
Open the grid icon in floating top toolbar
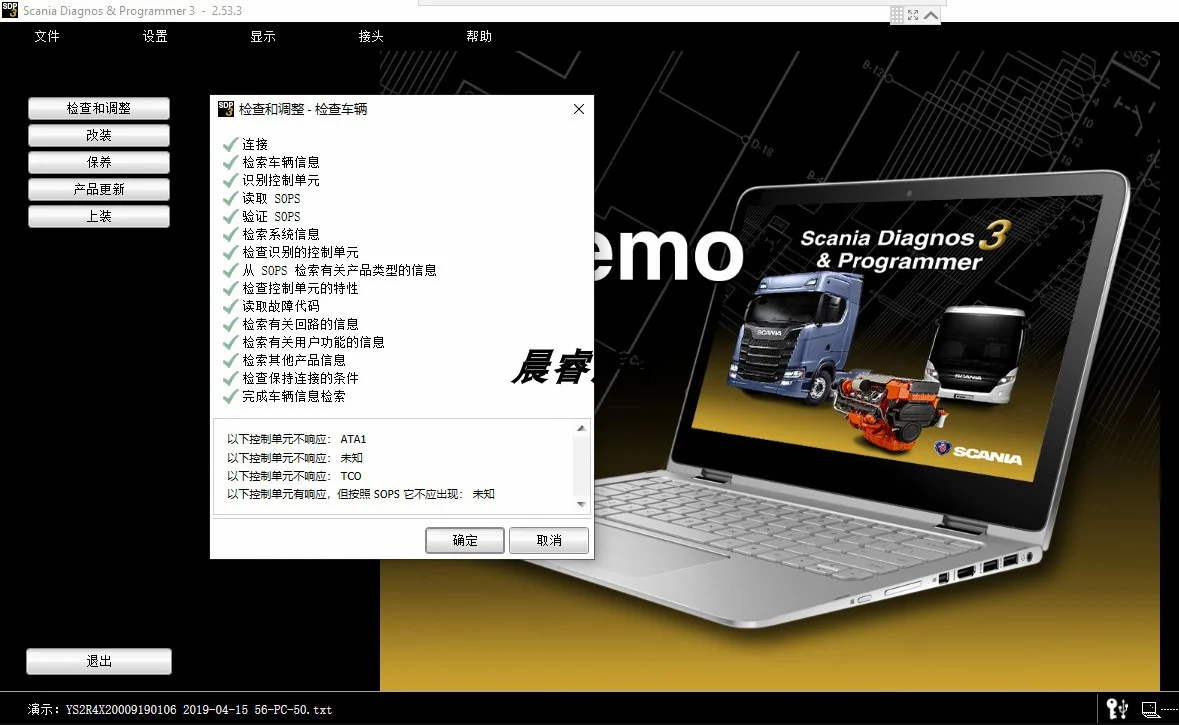click(x=897, y=14)
